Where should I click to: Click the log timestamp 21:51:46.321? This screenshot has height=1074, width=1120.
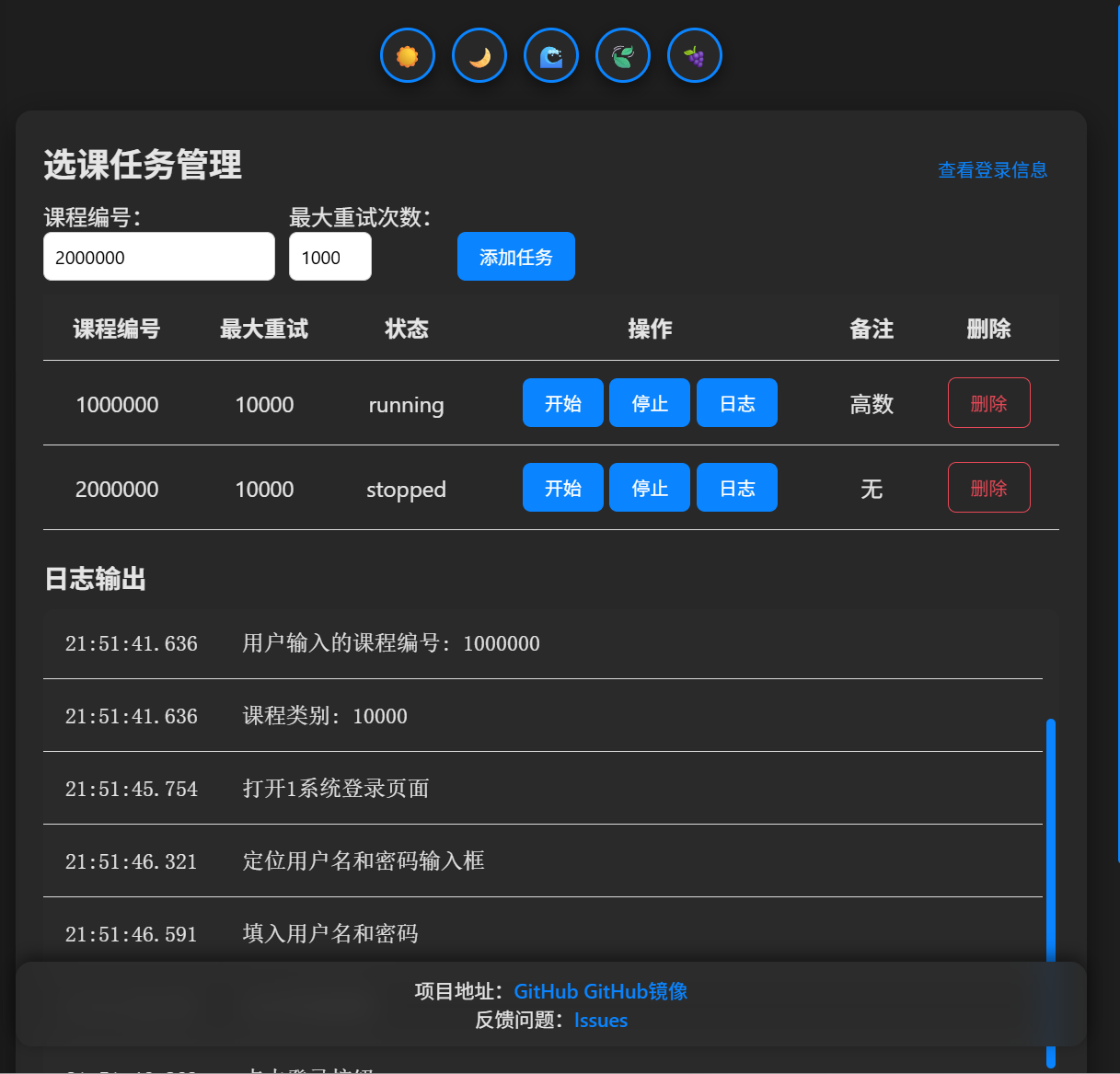tap(132, 861)
